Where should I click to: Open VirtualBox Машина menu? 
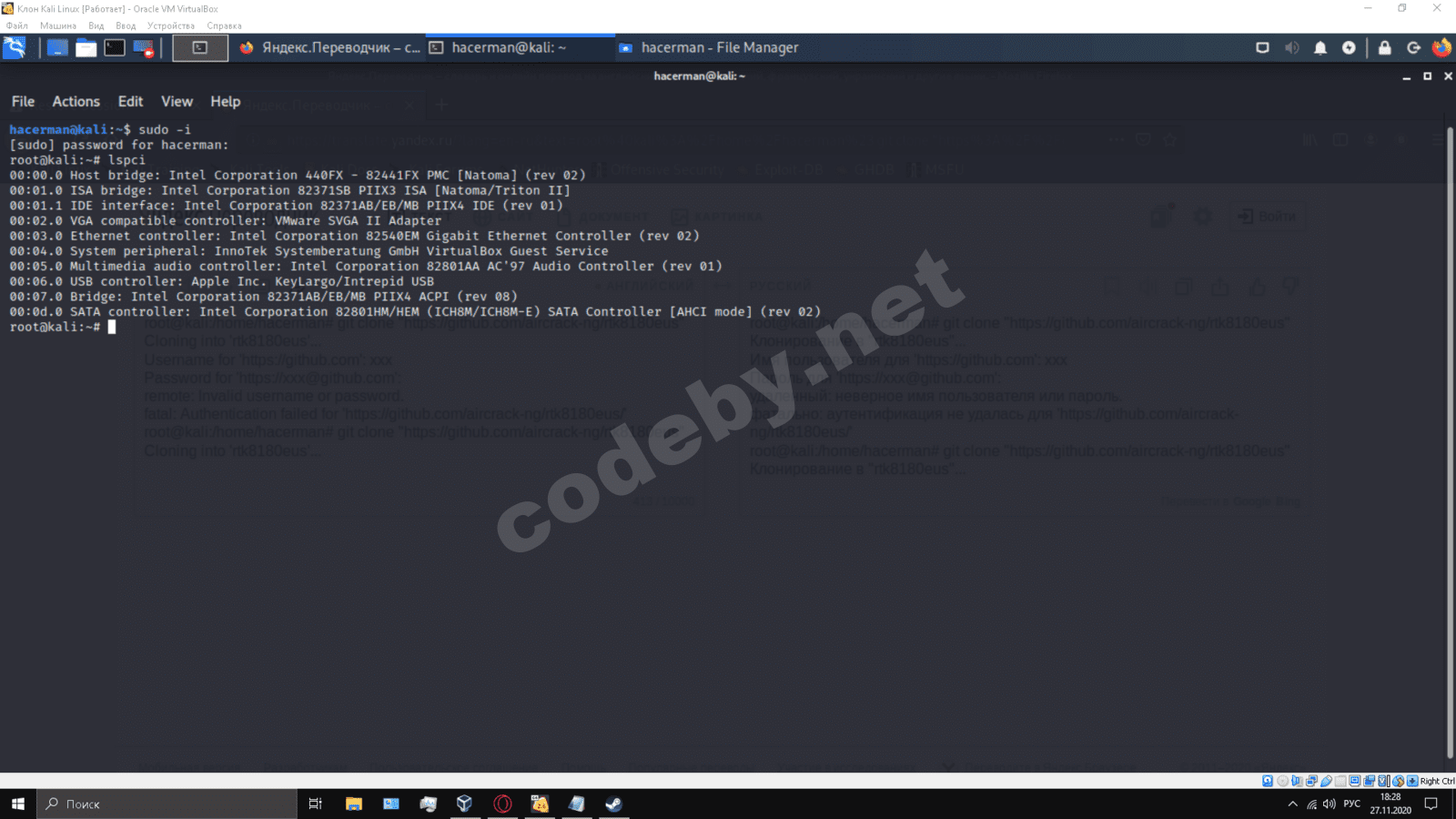[x=58, y=25]
